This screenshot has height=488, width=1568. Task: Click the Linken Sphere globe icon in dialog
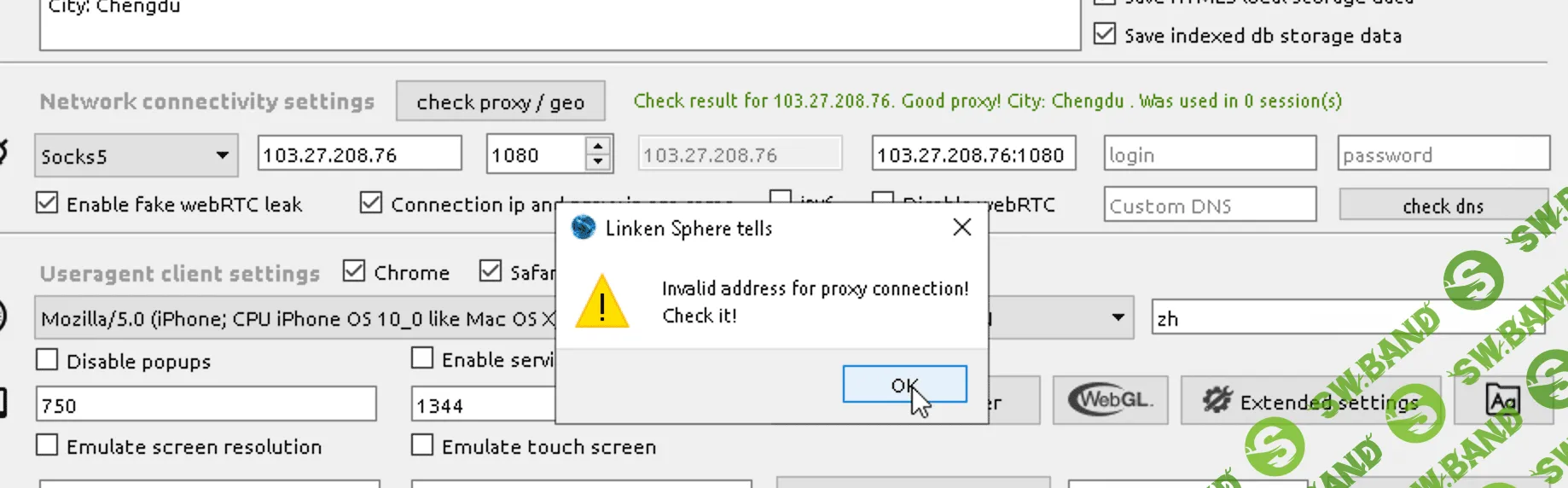click(x=584, y=228)
